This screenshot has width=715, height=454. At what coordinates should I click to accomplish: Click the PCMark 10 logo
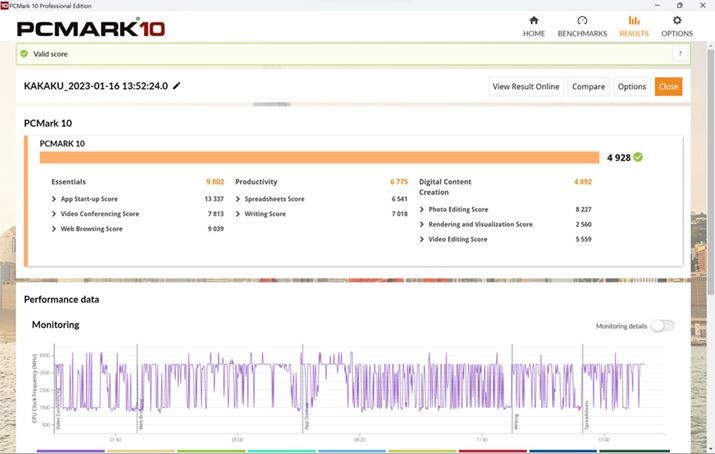tap(91, 28)
